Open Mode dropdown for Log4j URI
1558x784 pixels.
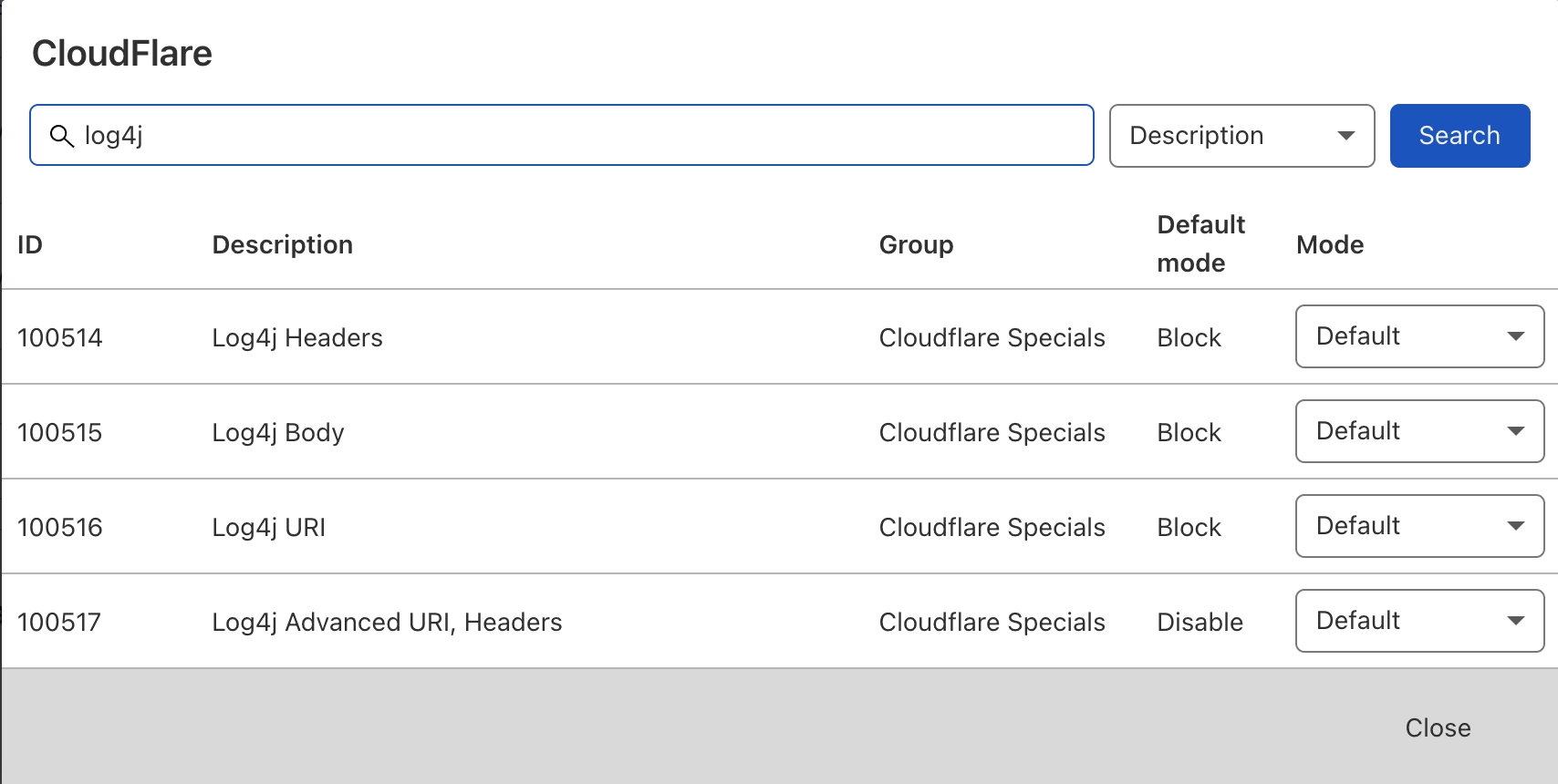(1419, 526)
